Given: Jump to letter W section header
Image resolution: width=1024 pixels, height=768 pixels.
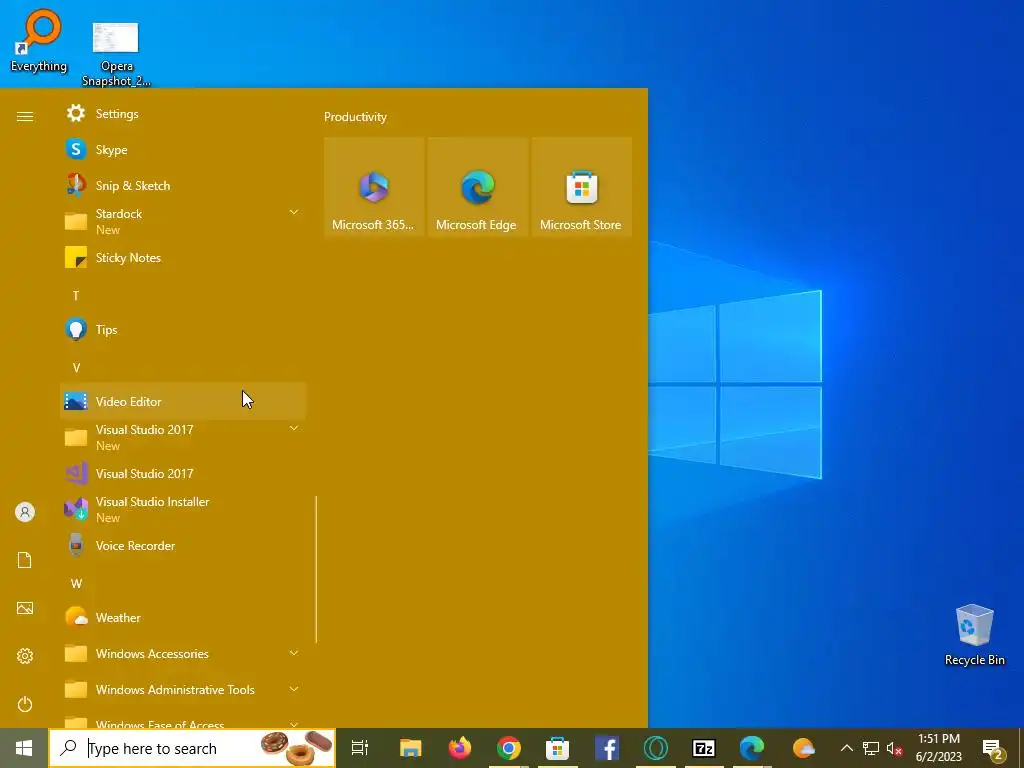Looking at the screenshot, I should [x=76, y=583].
